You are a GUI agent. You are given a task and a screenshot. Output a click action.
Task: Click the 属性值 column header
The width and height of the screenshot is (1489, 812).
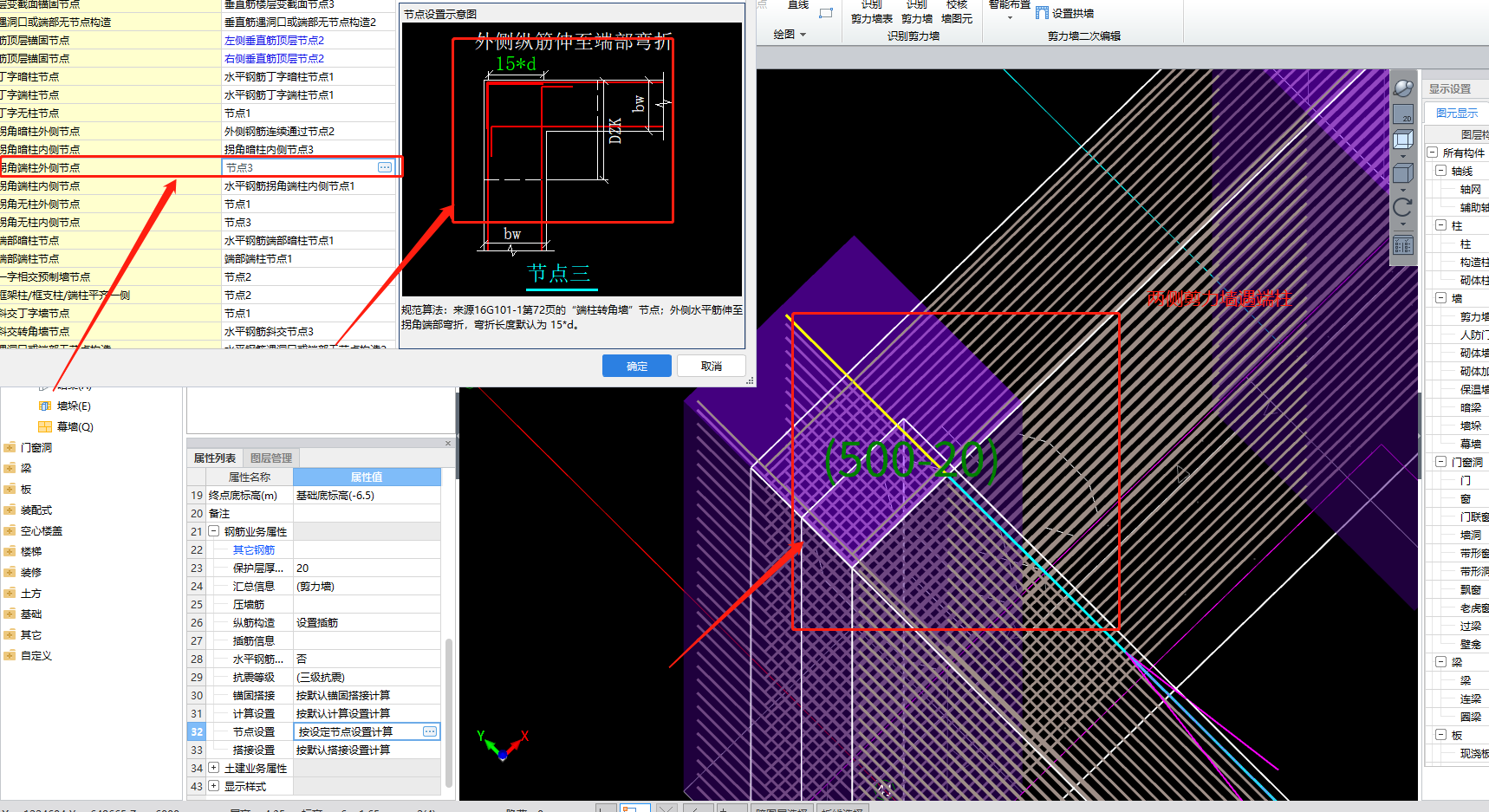pyautogui.click(x=367, y=477)
